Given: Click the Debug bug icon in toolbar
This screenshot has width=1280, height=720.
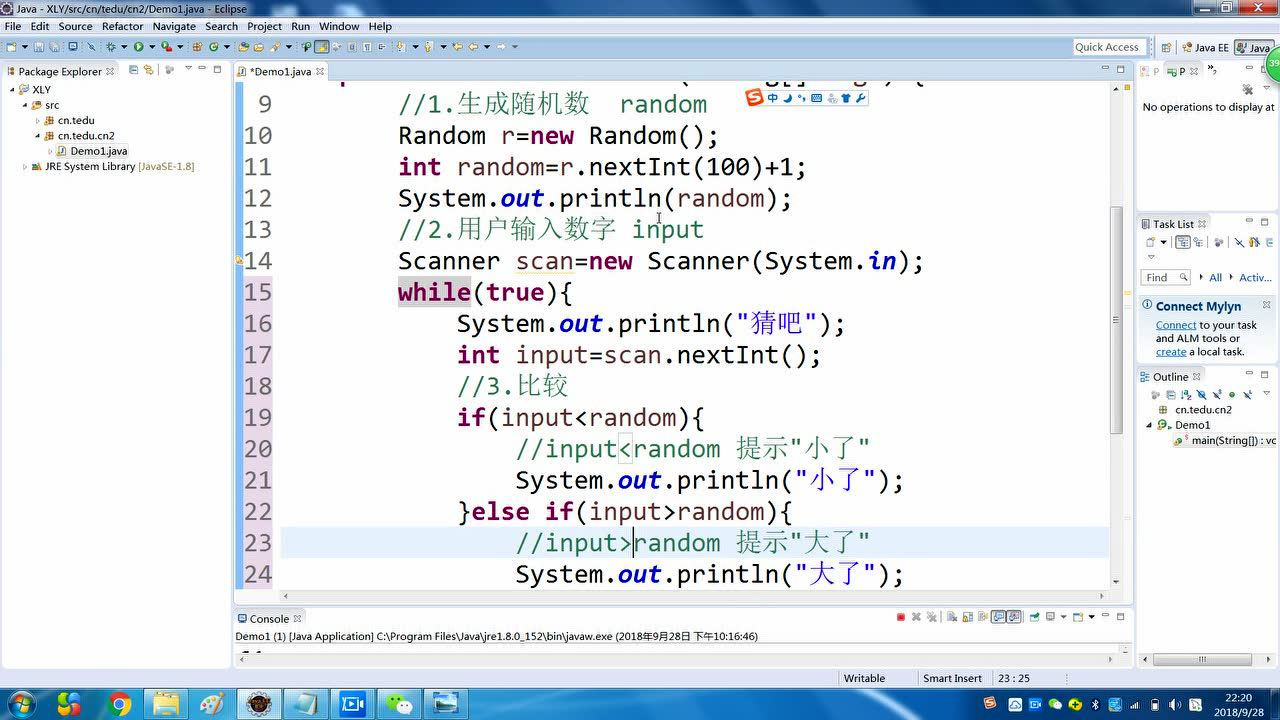Looking at the screenshot, I should click(110, 46).
